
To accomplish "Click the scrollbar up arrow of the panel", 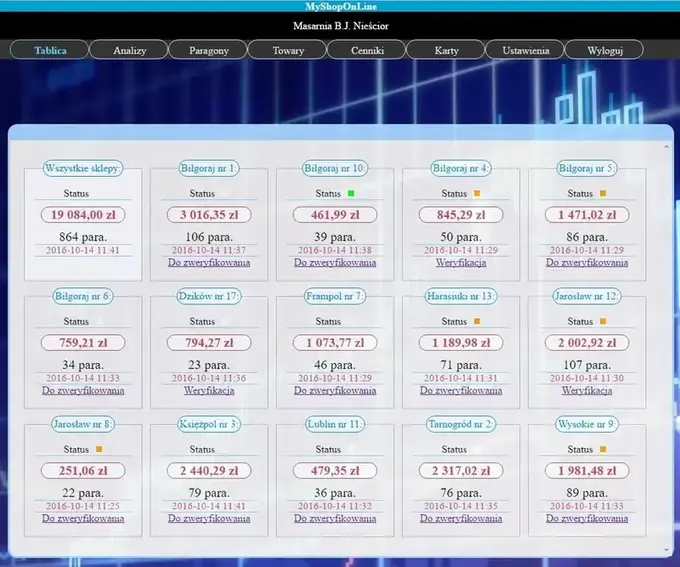I will 667,147.
